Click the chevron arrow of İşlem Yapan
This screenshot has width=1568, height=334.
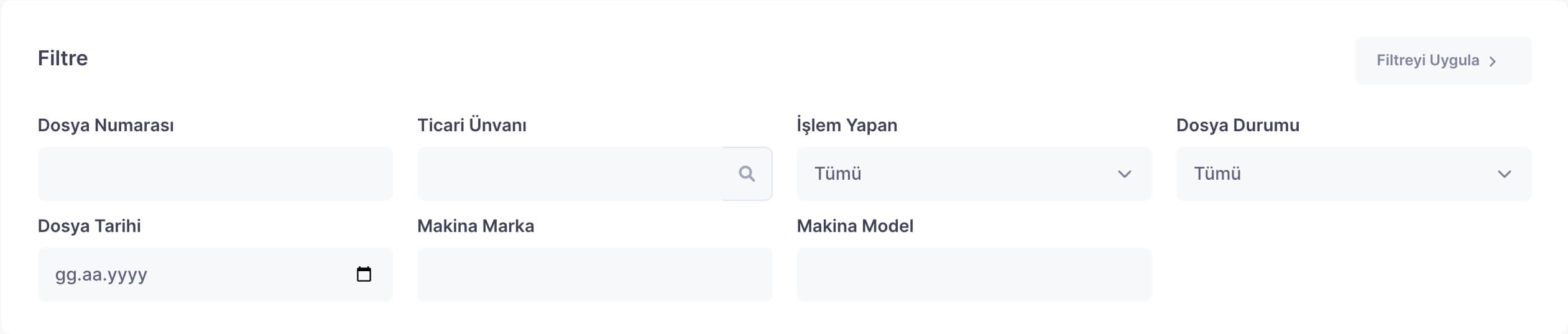1124,174
